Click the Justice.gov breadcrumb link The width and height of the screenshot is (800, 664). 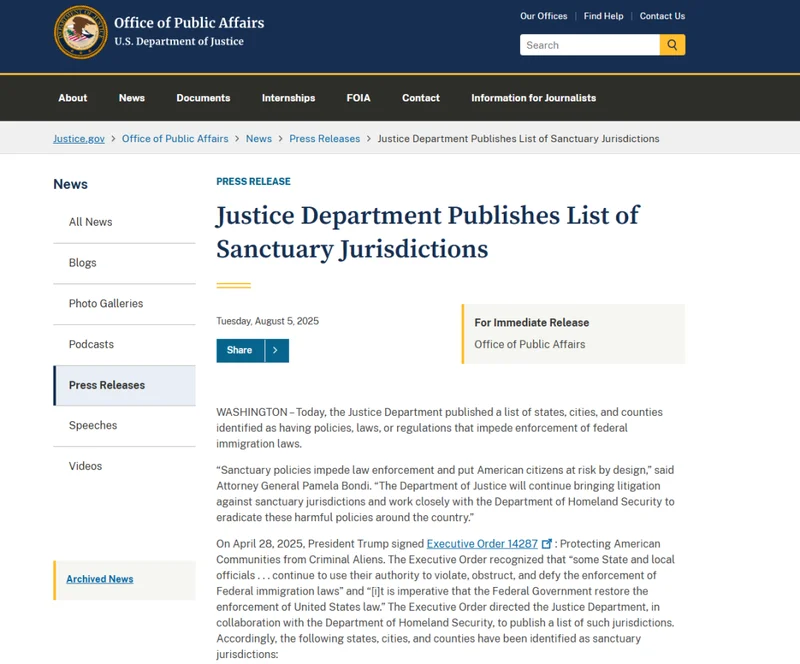79,139
